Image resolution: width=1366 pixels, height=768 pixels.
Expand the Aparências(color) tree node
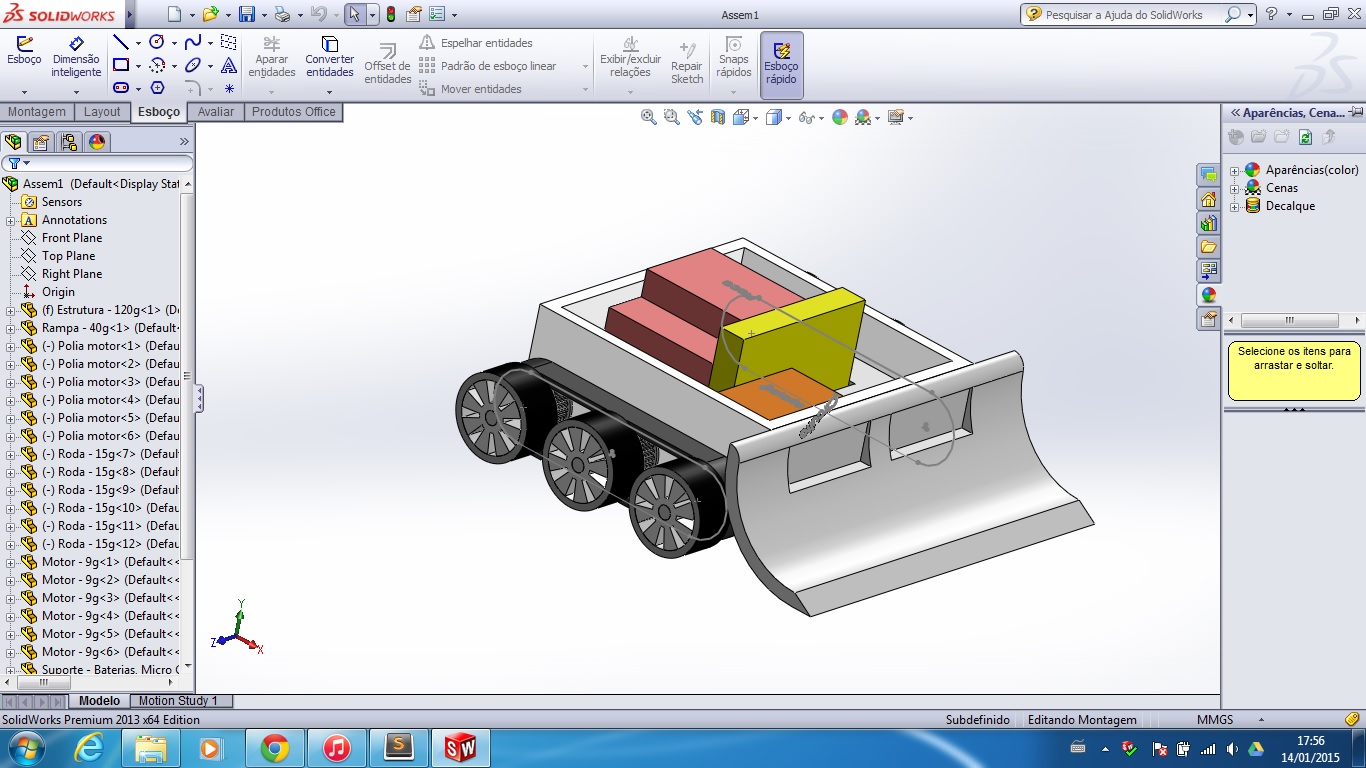pyautogui.click(x=1234, y=171)
